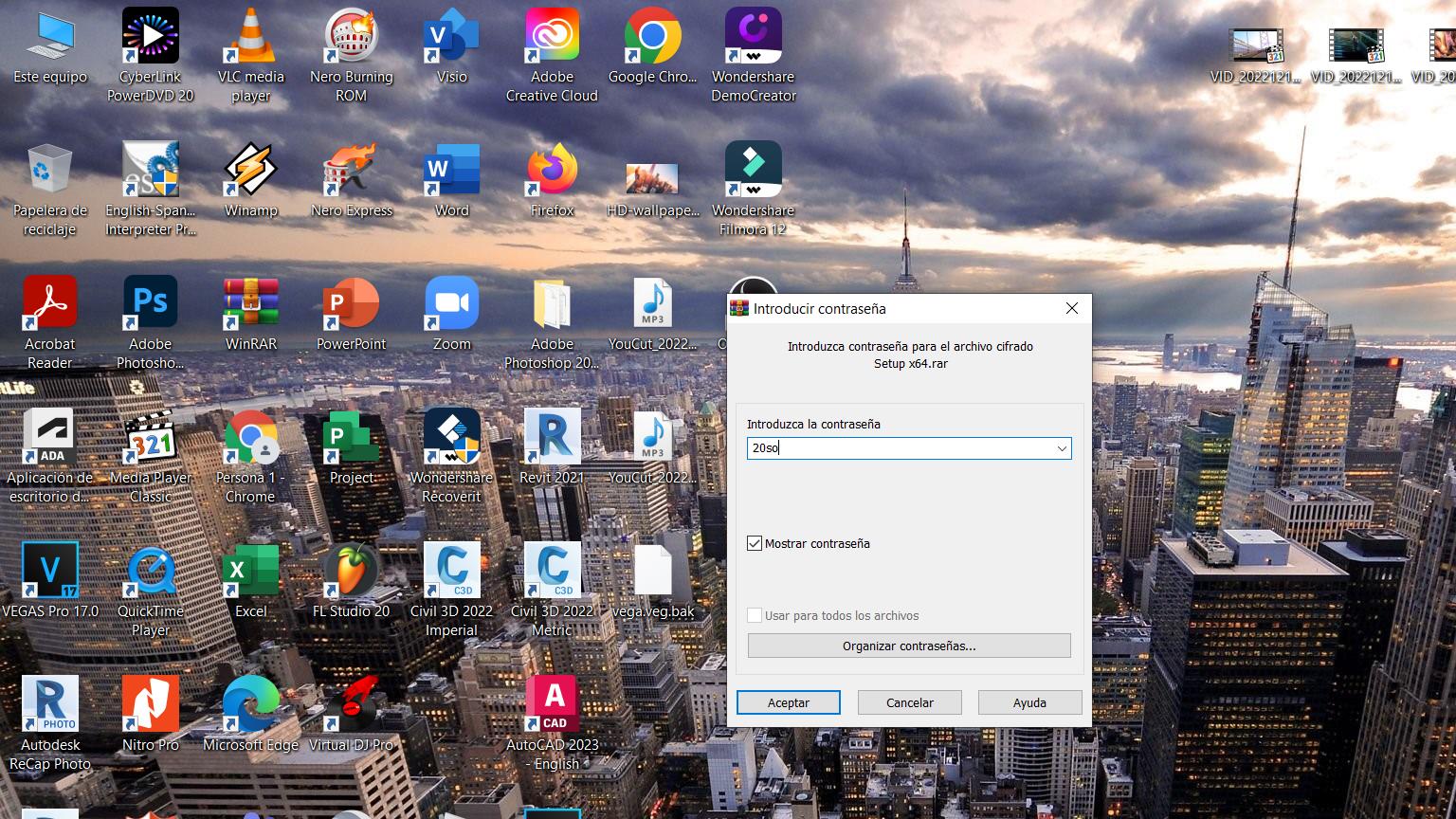
Task: Uncheck the Mostrar contraseña checkbox
Action: pos(755,543)
